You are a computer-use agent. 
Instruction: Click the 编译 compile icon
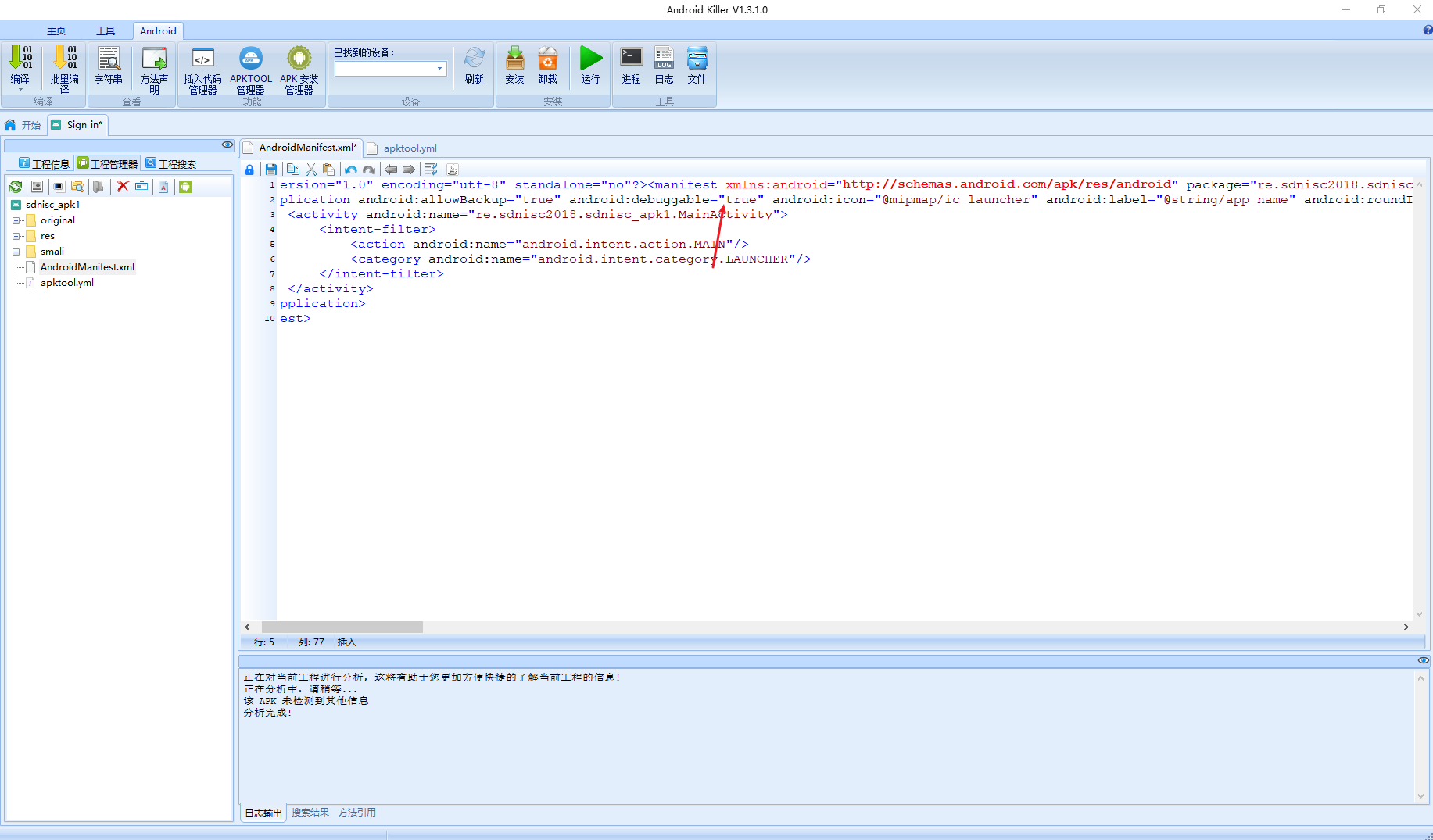pyautogui.click(x=20, y=57)
